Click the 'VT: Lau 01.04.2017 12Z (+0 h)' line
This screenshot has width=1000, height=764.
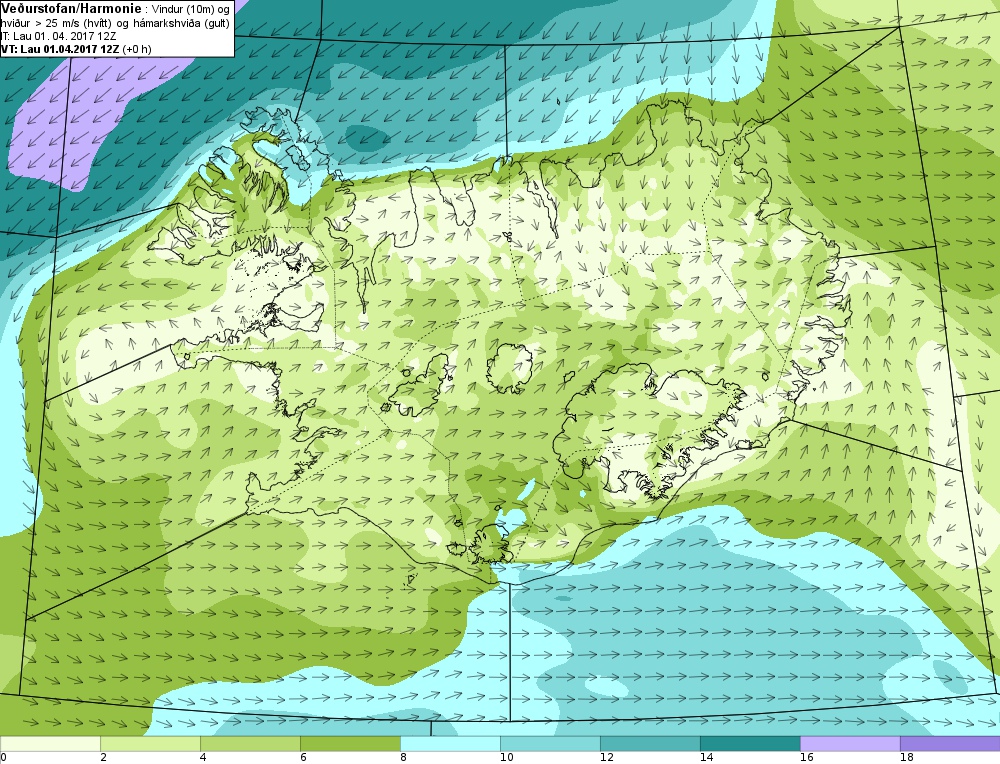[x=76, y=49]
